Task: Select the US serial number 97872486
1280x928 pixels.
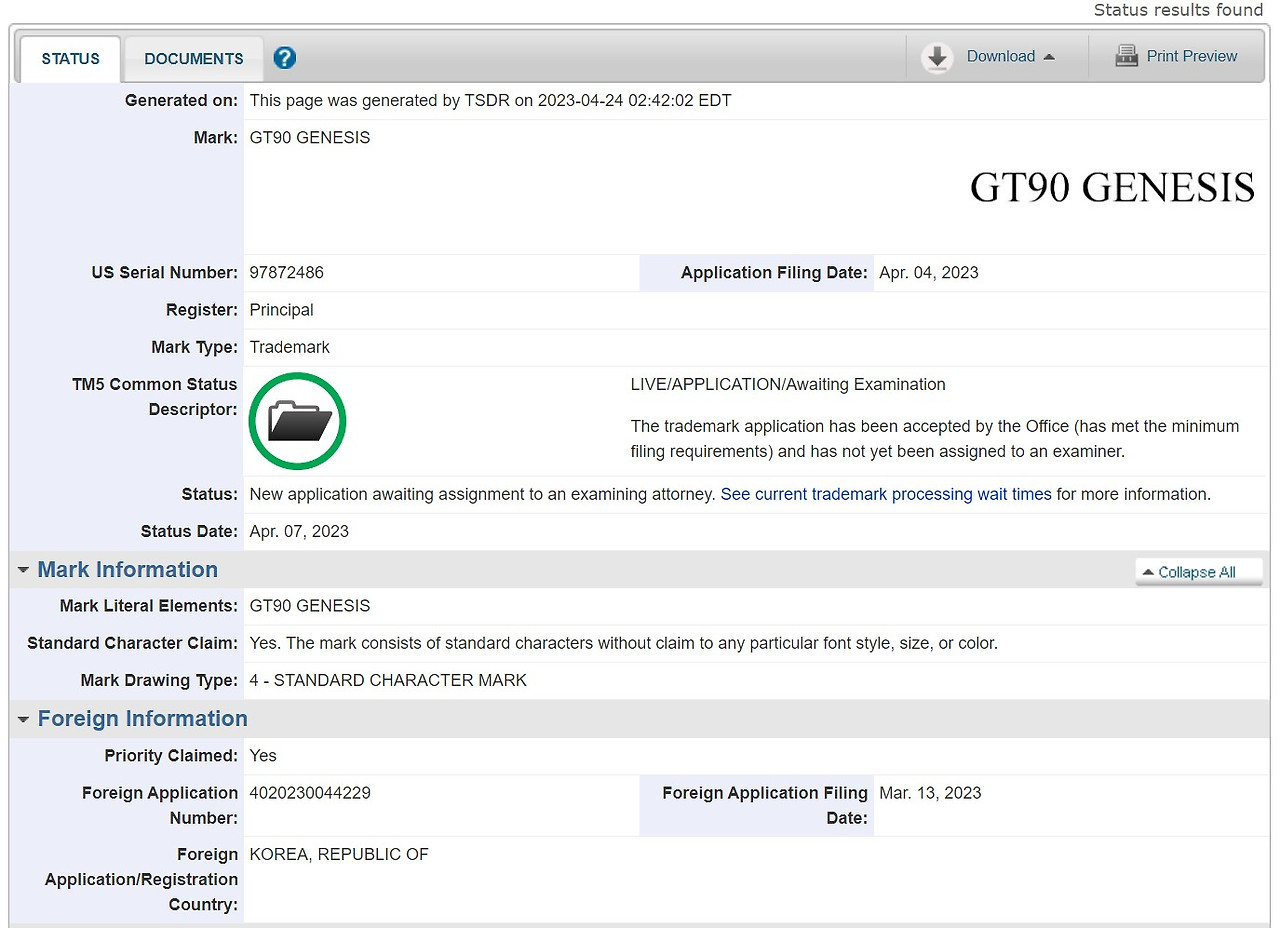Action: point(287,273)
